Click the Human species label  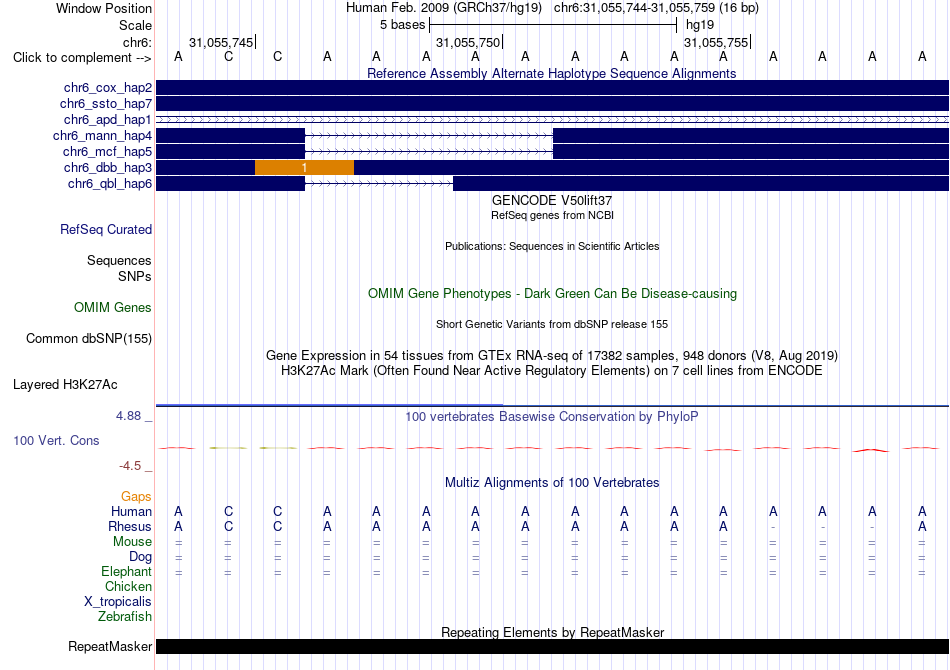pos(131,512)
